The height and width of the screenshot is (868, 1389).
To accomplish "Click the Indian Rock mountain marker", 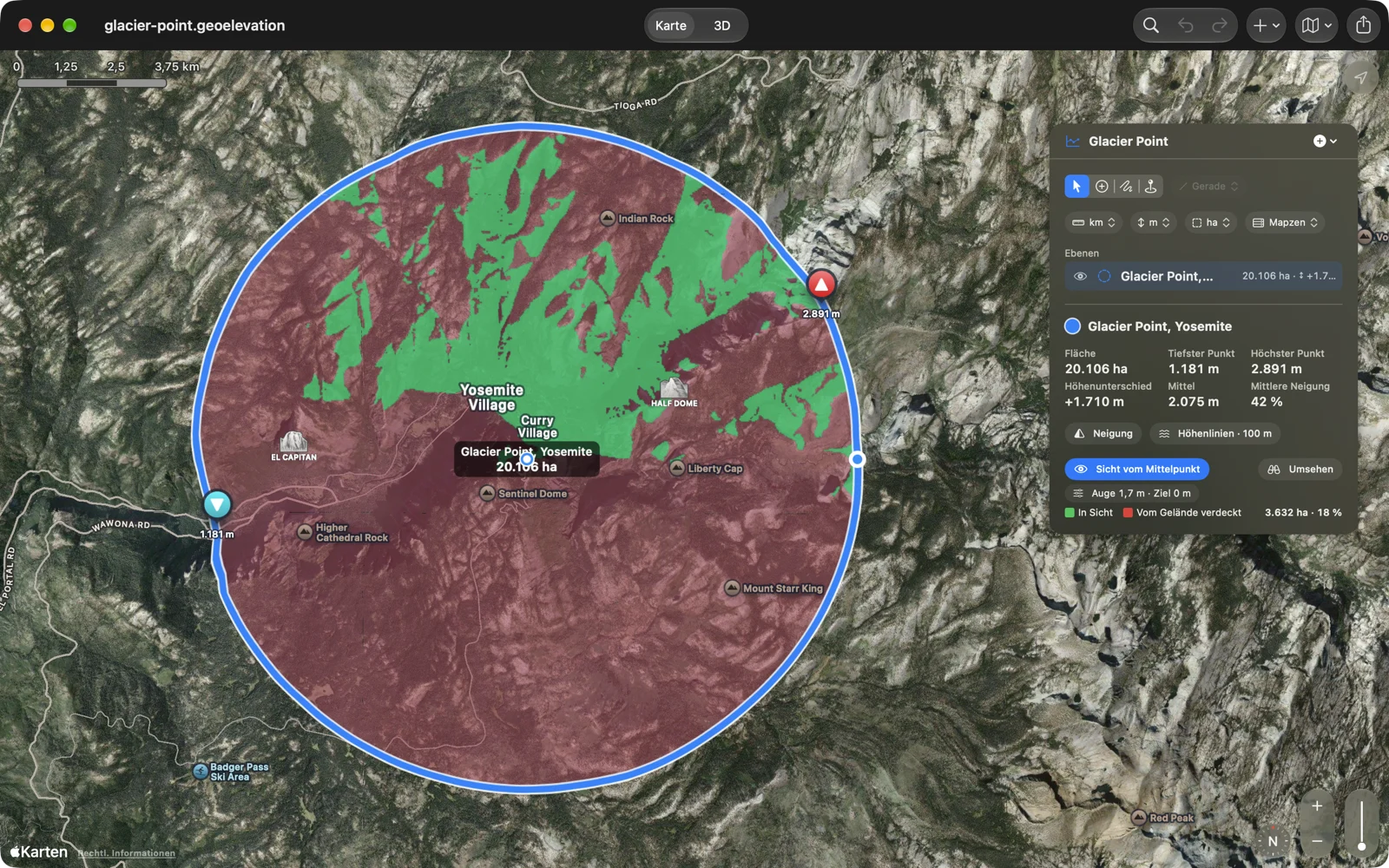I will [x=608, y=218].
